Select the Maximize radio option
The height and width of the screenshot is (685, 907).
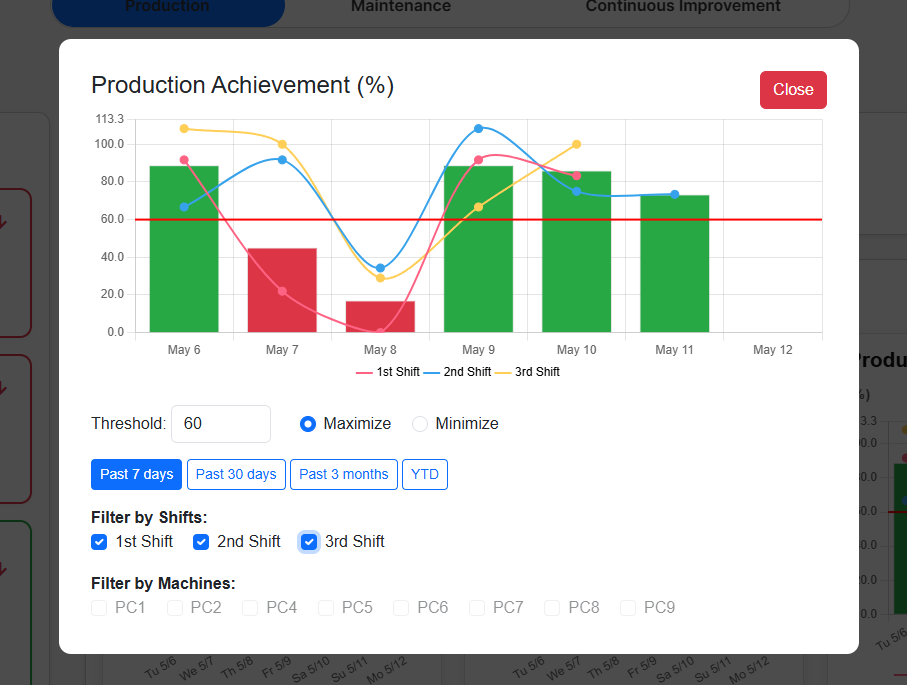[308, 424]
